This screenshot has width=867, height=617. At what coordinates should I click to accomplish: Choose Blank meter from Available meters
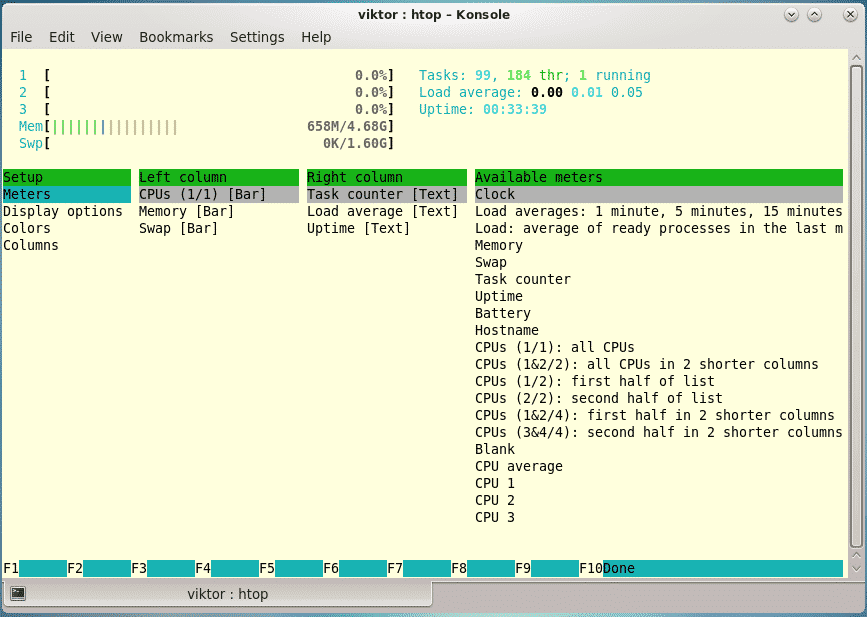tap(494, 449)
